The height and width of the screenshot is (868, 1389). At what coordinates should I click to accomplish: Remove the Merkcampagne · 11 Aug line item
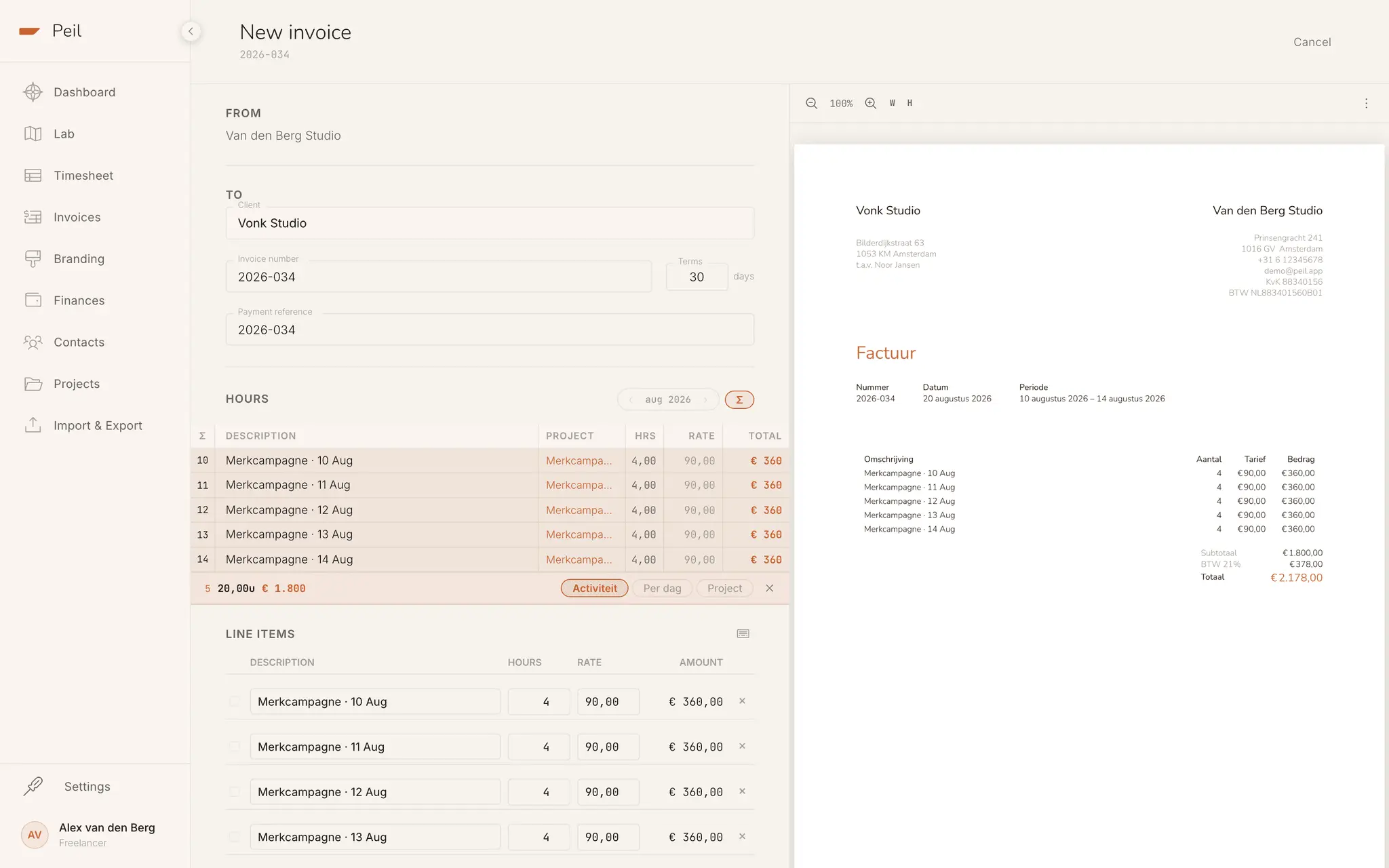[x=742, y=747]
